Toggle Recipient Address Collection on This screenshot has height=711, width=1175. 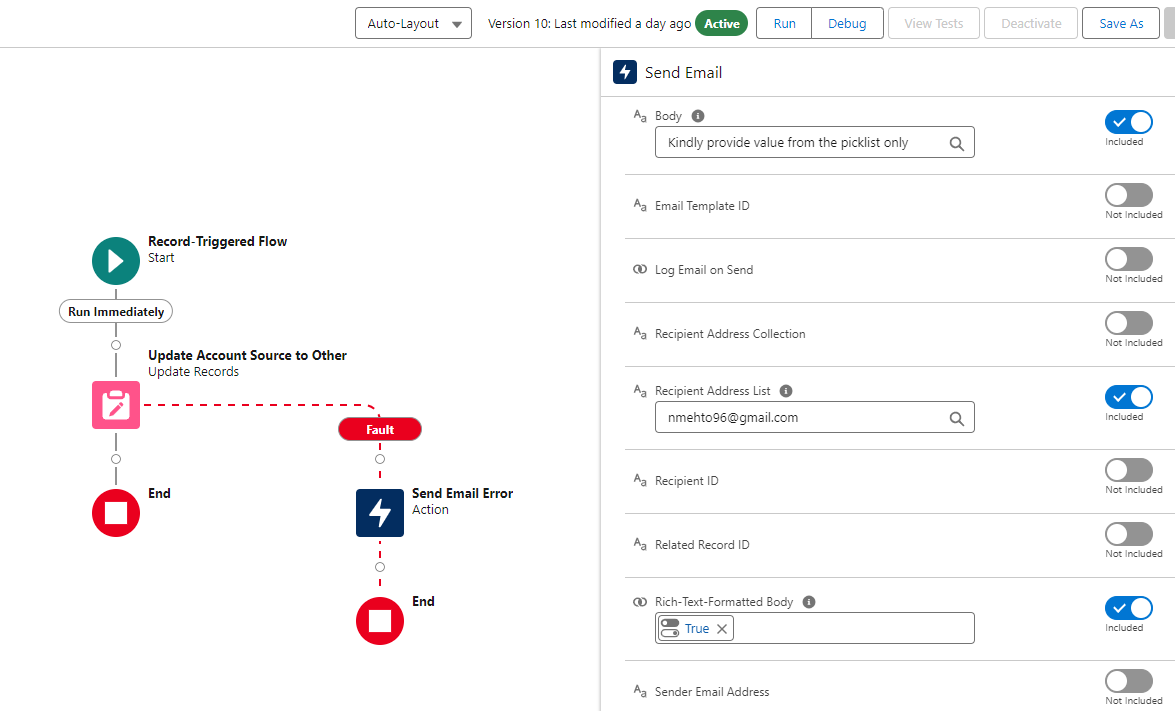(x=1128, y=323)
